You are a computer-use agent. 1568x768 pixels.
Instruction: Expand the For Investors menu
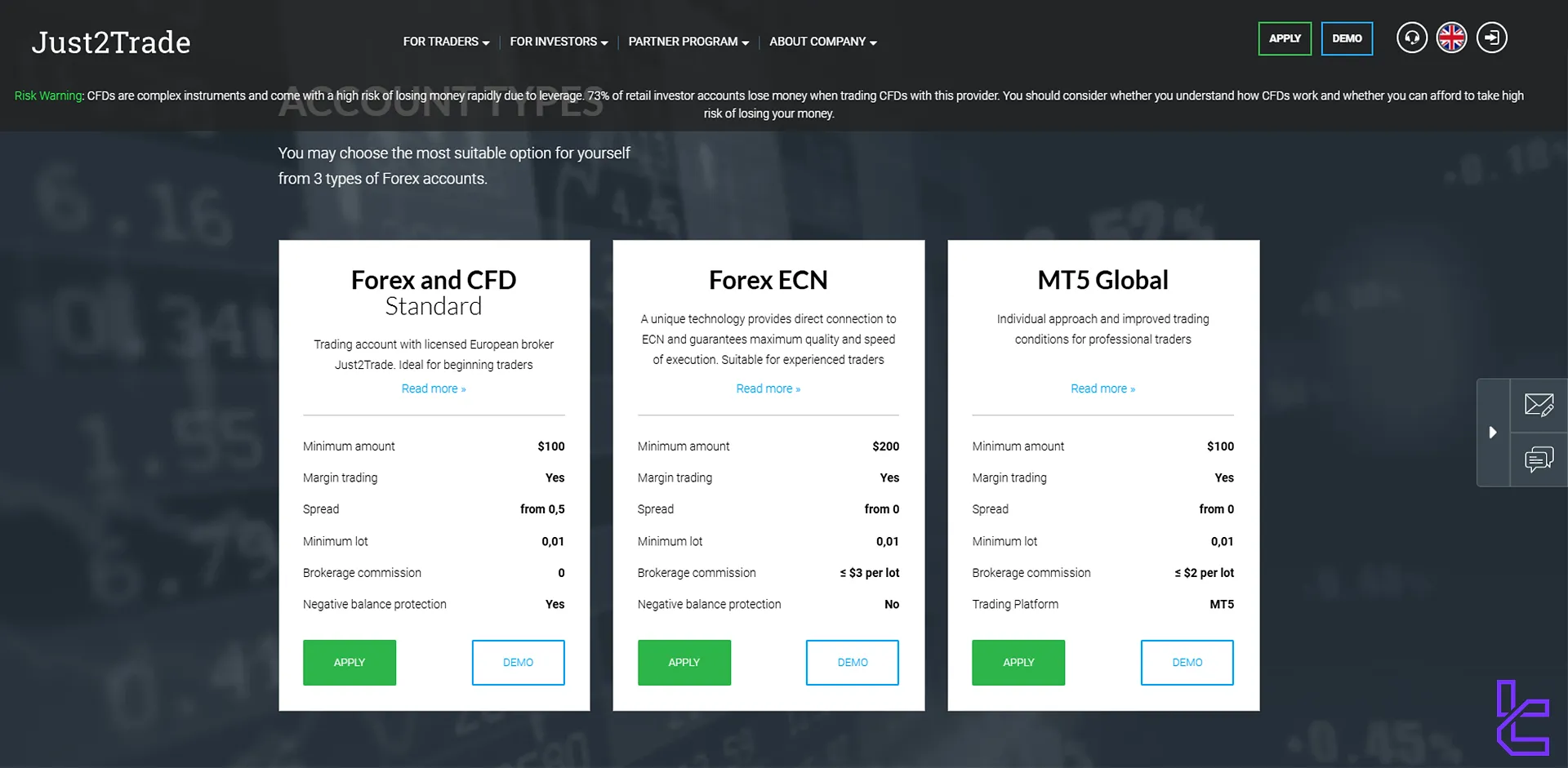(x=559, y=42)
